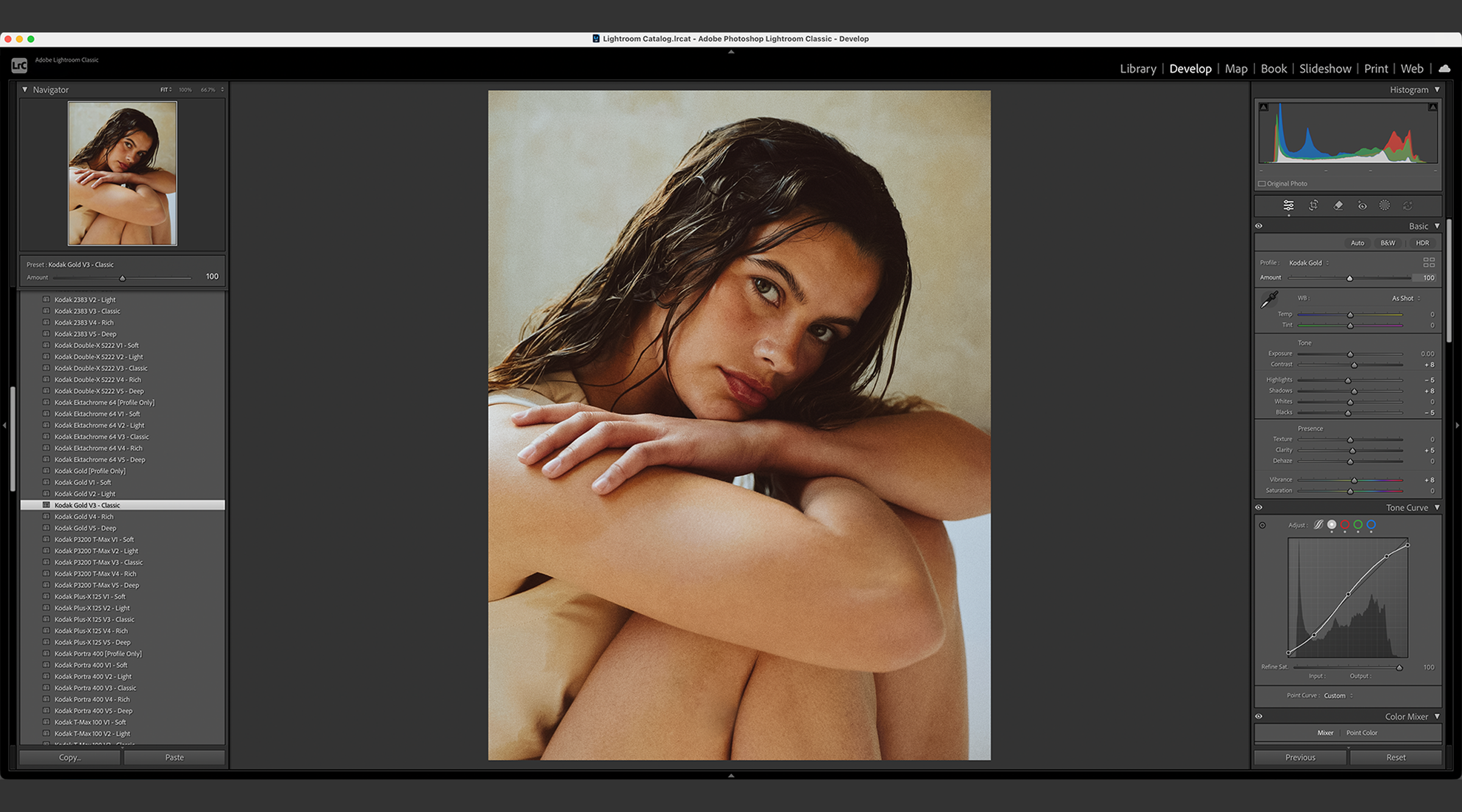The width and height of the screenshot is (1462, 812).
Task: Click the Paste button below presets
Action: tap(175, 757)
